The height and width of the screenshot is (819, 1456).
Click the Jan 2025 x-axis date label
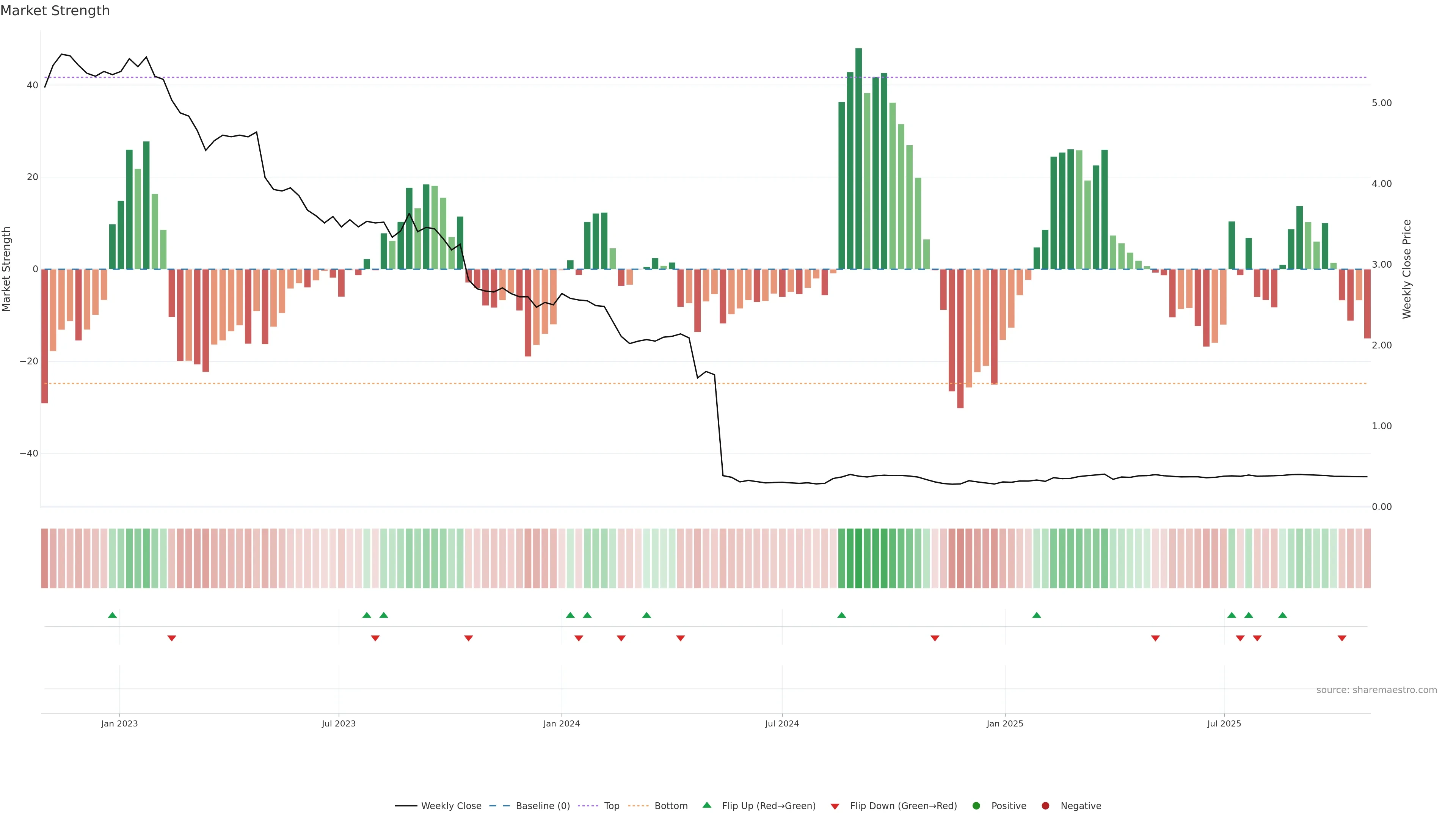pos(1005,723)
